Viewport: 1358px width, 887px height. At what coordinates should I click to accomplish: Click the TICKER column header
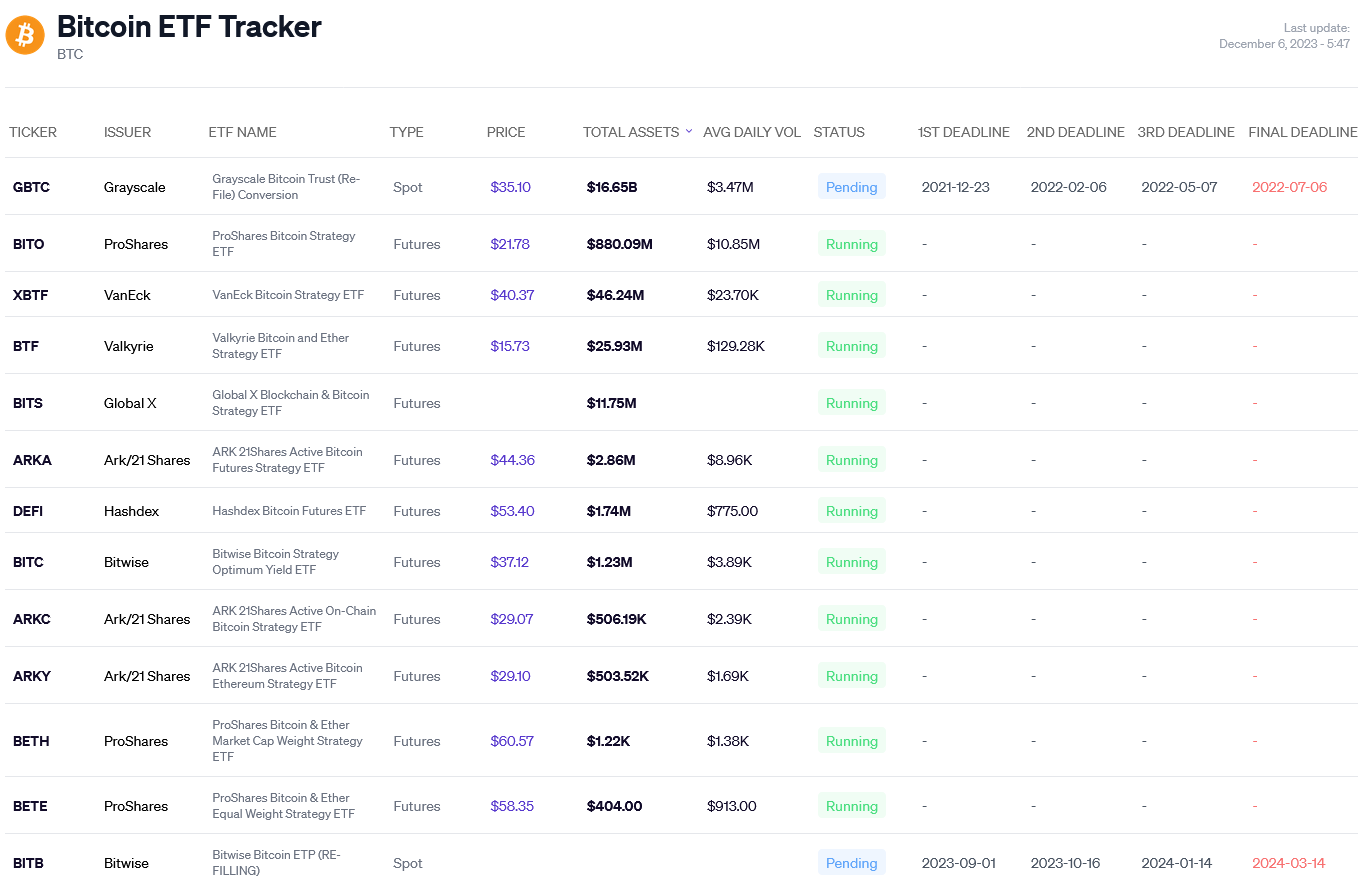pos(33,132)
